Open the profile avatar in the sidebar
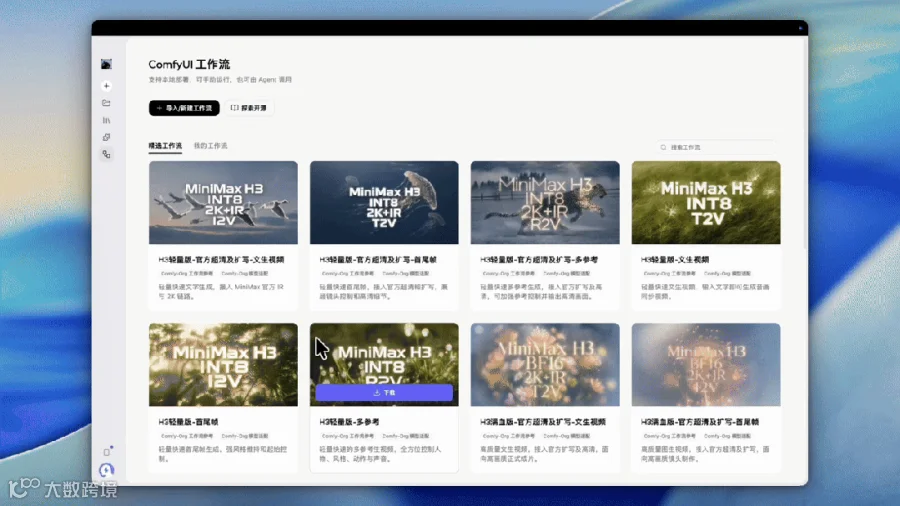This screenshot has width=900, height=506. tap(106, 64)
